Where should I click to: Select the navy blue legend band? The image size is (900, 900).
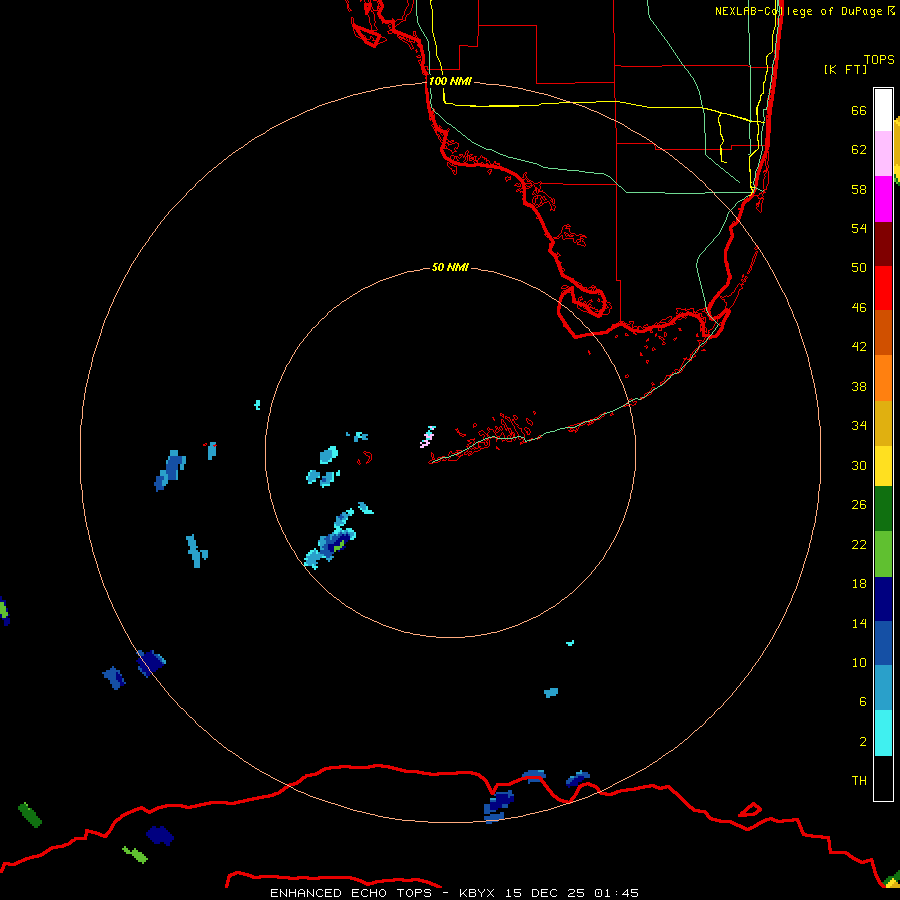coord(883,599)
